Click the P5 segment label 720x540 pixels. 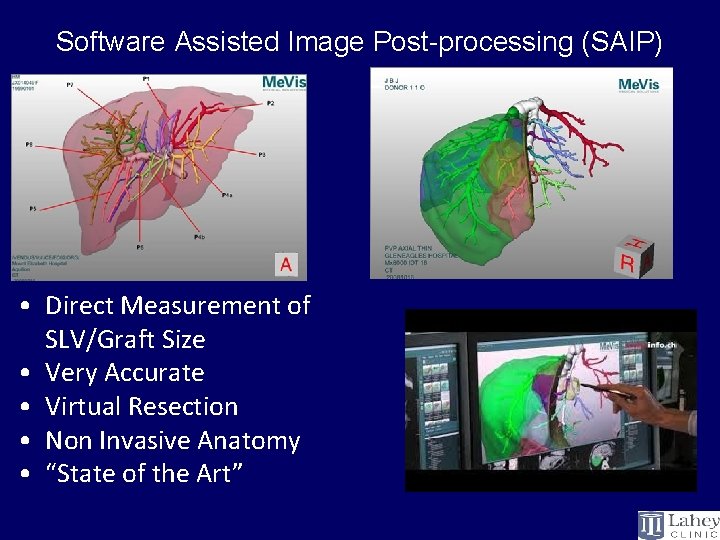pos(33,208)
